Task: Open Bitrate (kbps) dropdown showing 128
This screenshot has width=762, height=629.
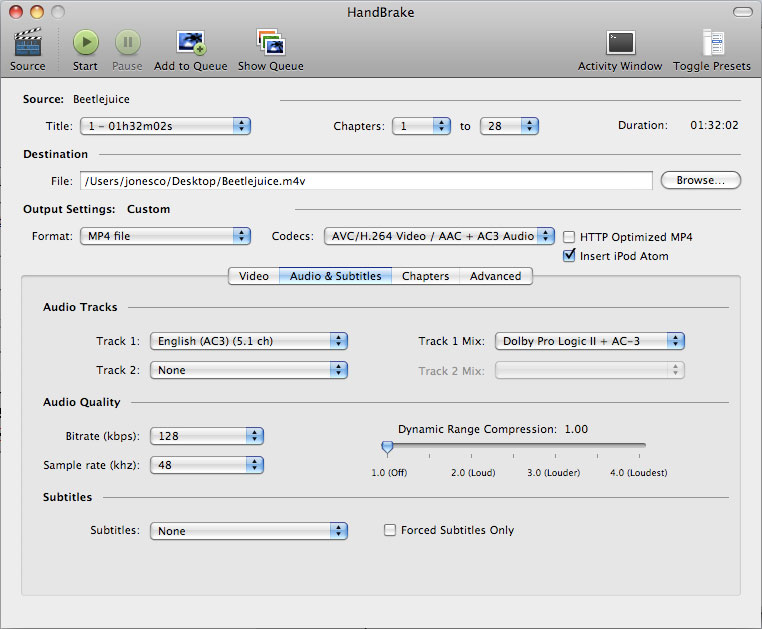Action: (x=207, y=436)
